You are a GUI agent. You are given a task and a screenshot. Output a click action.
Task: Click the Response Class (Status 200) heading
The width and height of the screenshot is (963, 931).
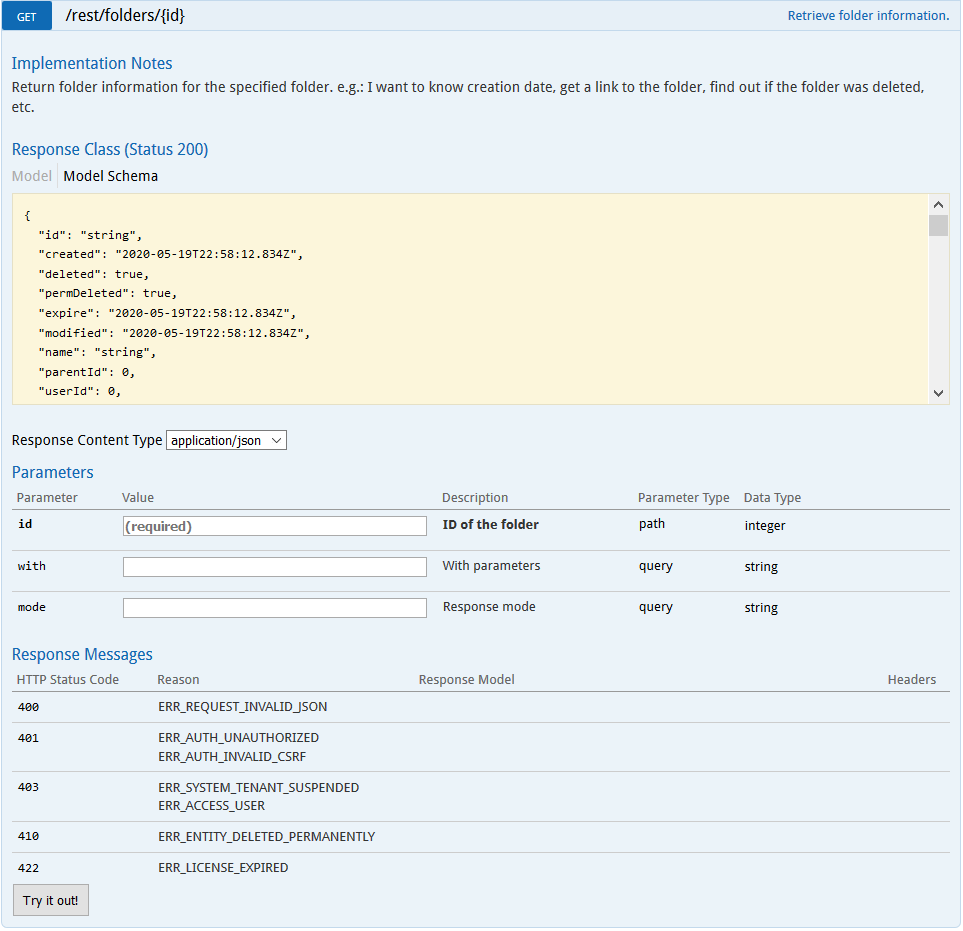[x=110, y=149]
